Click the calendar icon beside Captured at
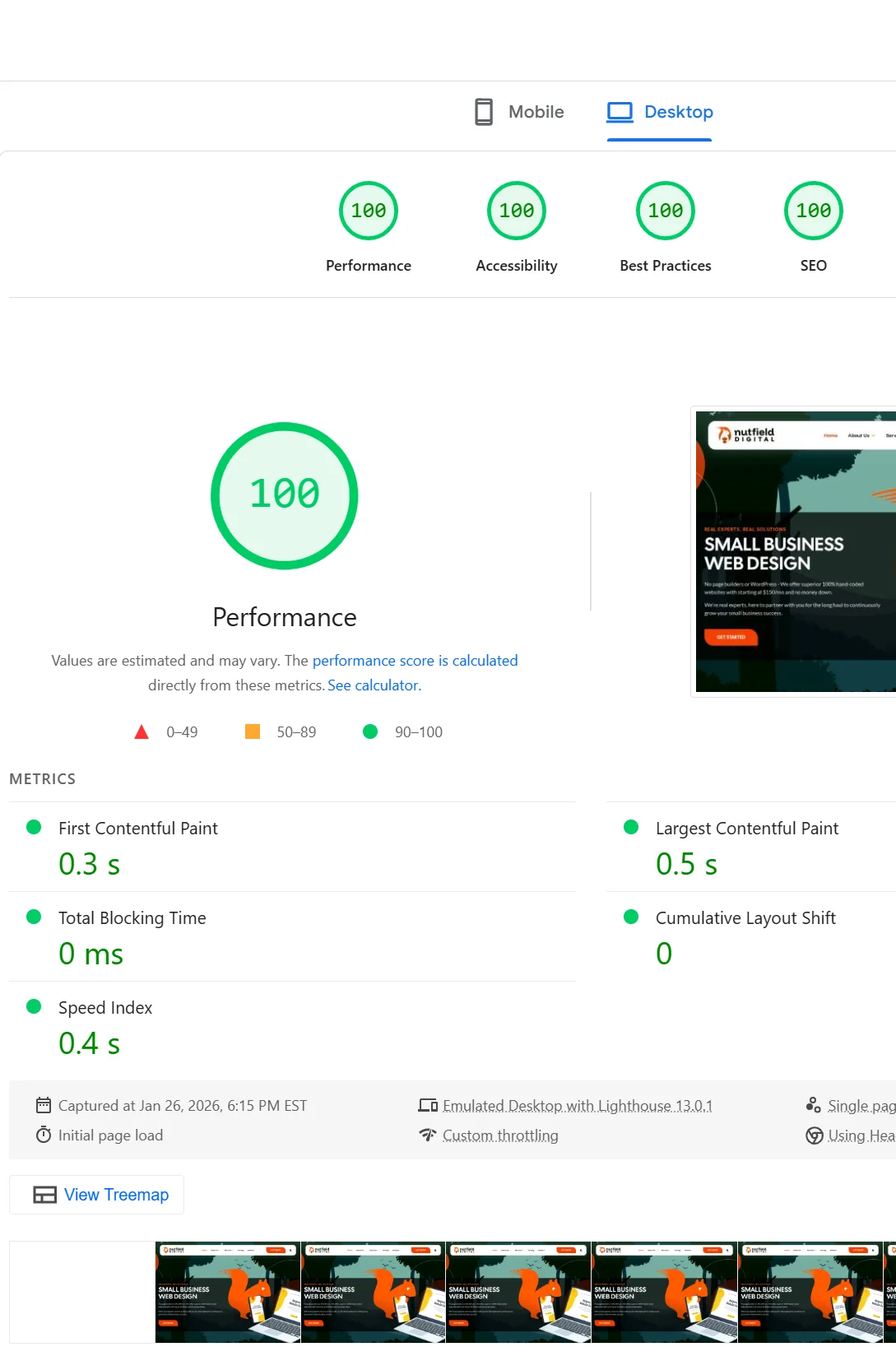The height and width of the screenshot is (1356, 896). point(44,1106)
